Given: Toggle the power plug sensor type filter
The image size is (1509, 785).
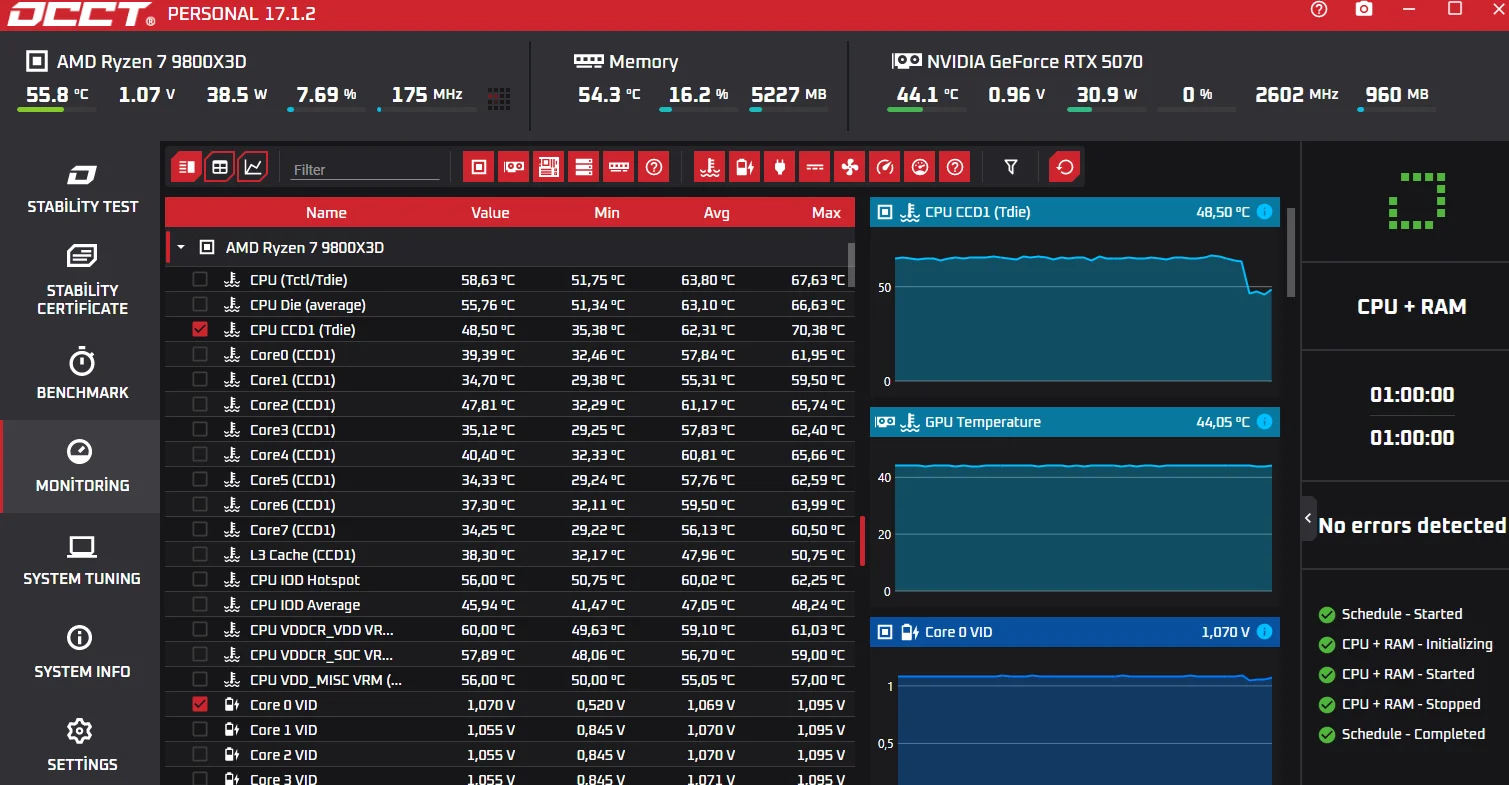Looking at the screenshot, I should pos(780,167).
